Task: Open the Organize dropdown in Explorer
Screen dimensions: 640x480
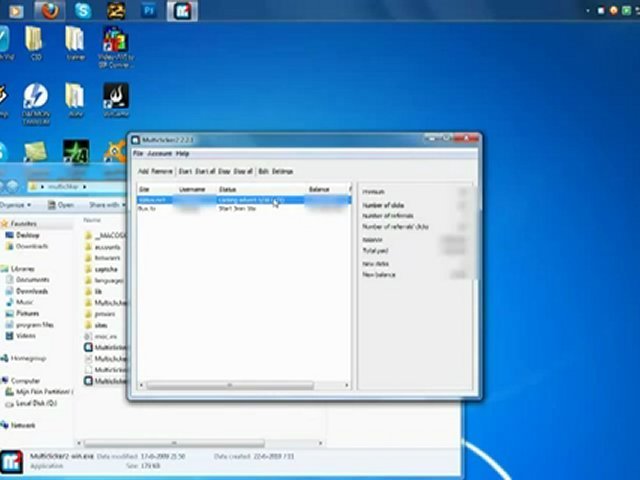Action: click(x=14, y=204)
